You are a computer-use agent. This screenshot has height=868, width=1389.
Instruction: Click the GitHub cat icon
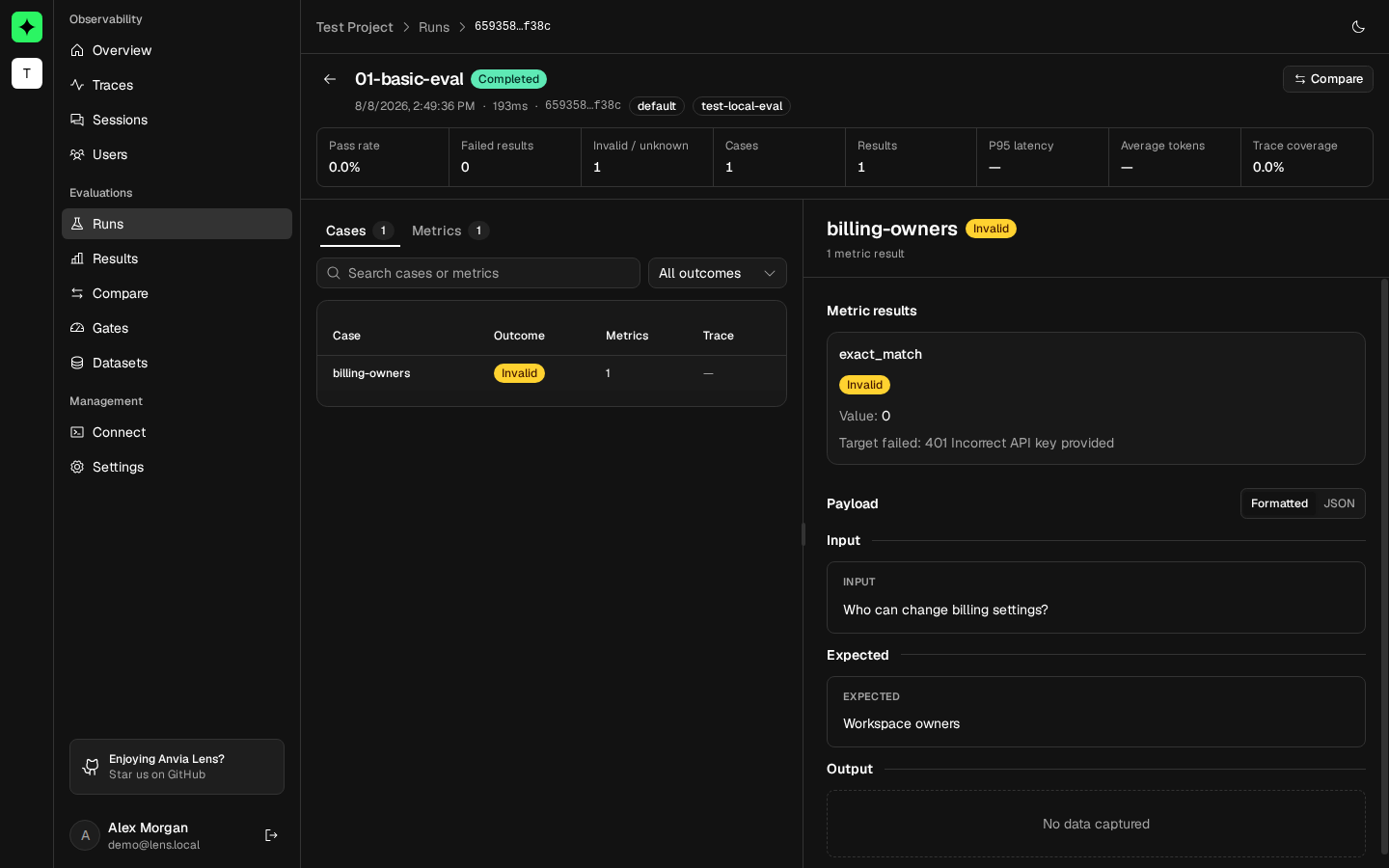click(x=91, y=767)
